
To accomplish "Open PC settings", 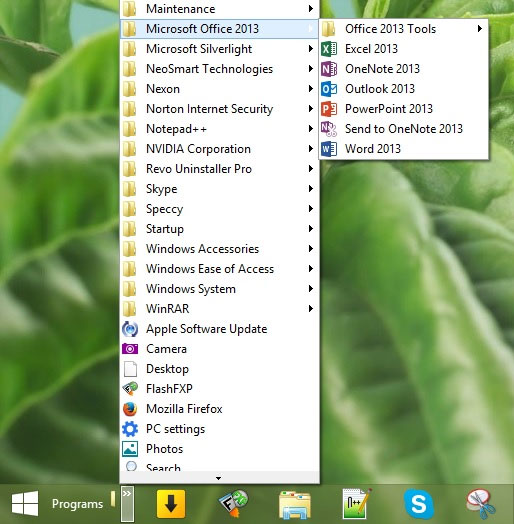I will (219, 429).
